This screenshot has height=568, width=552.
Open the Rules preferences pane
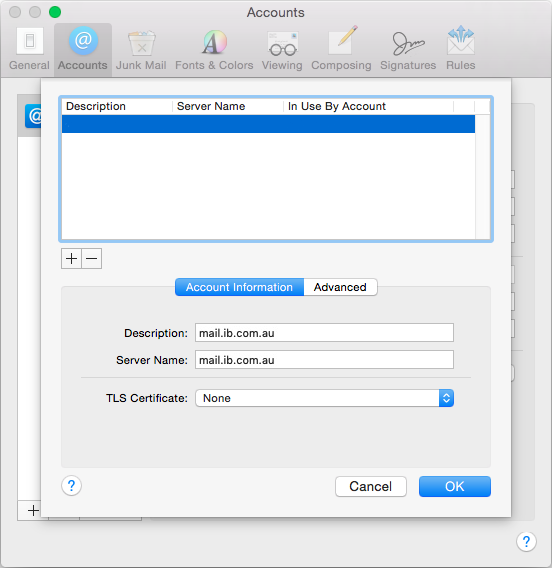coord(460,49)
